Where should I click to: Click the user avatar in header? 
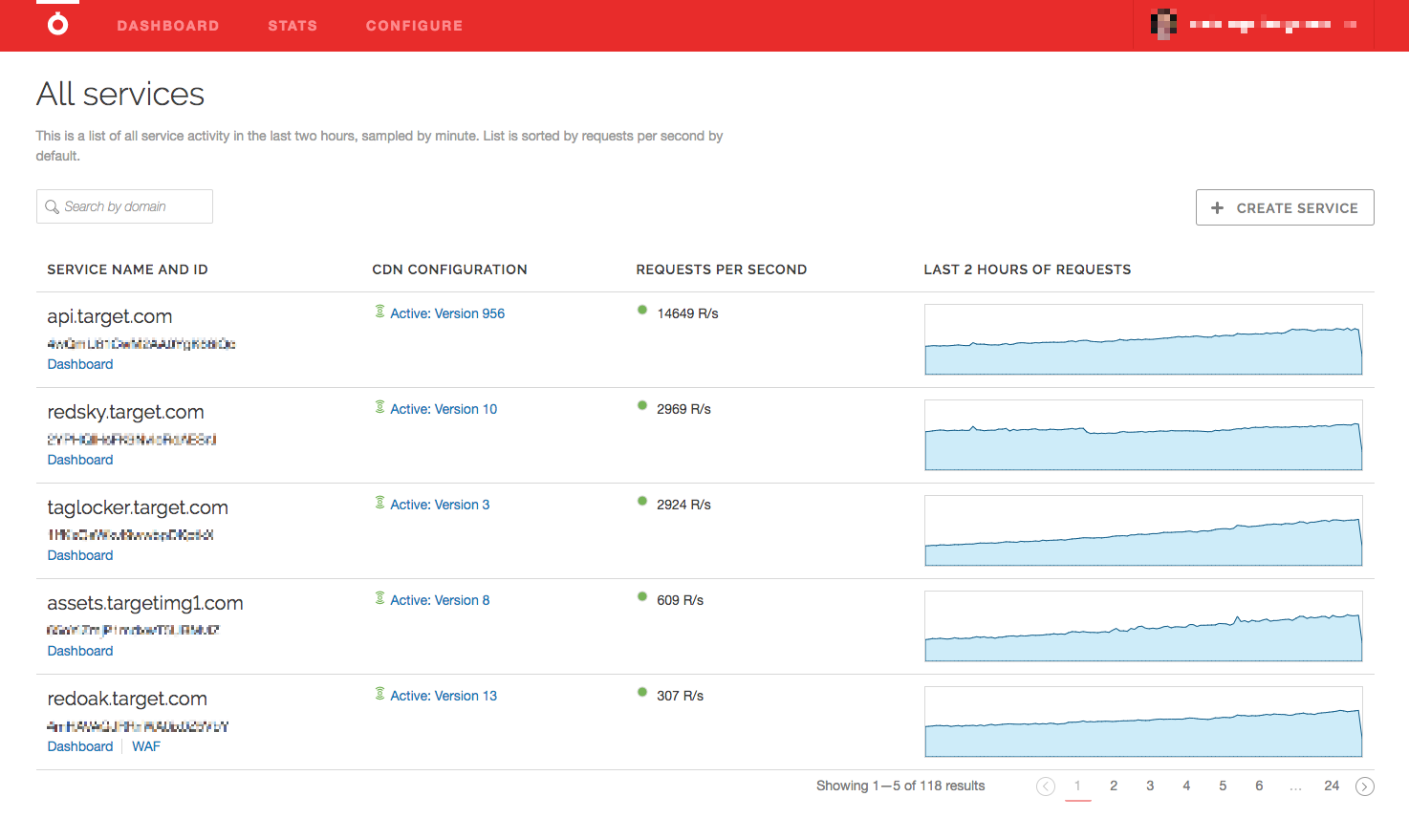1163,25
